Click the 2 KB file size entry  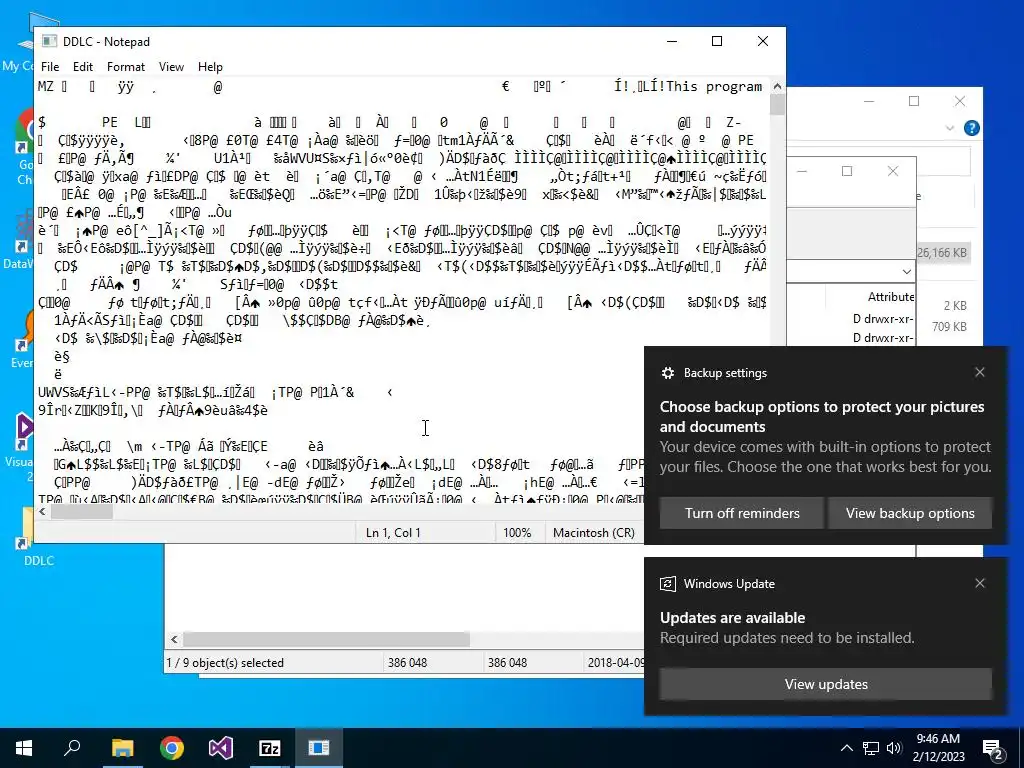coord(955,306)
